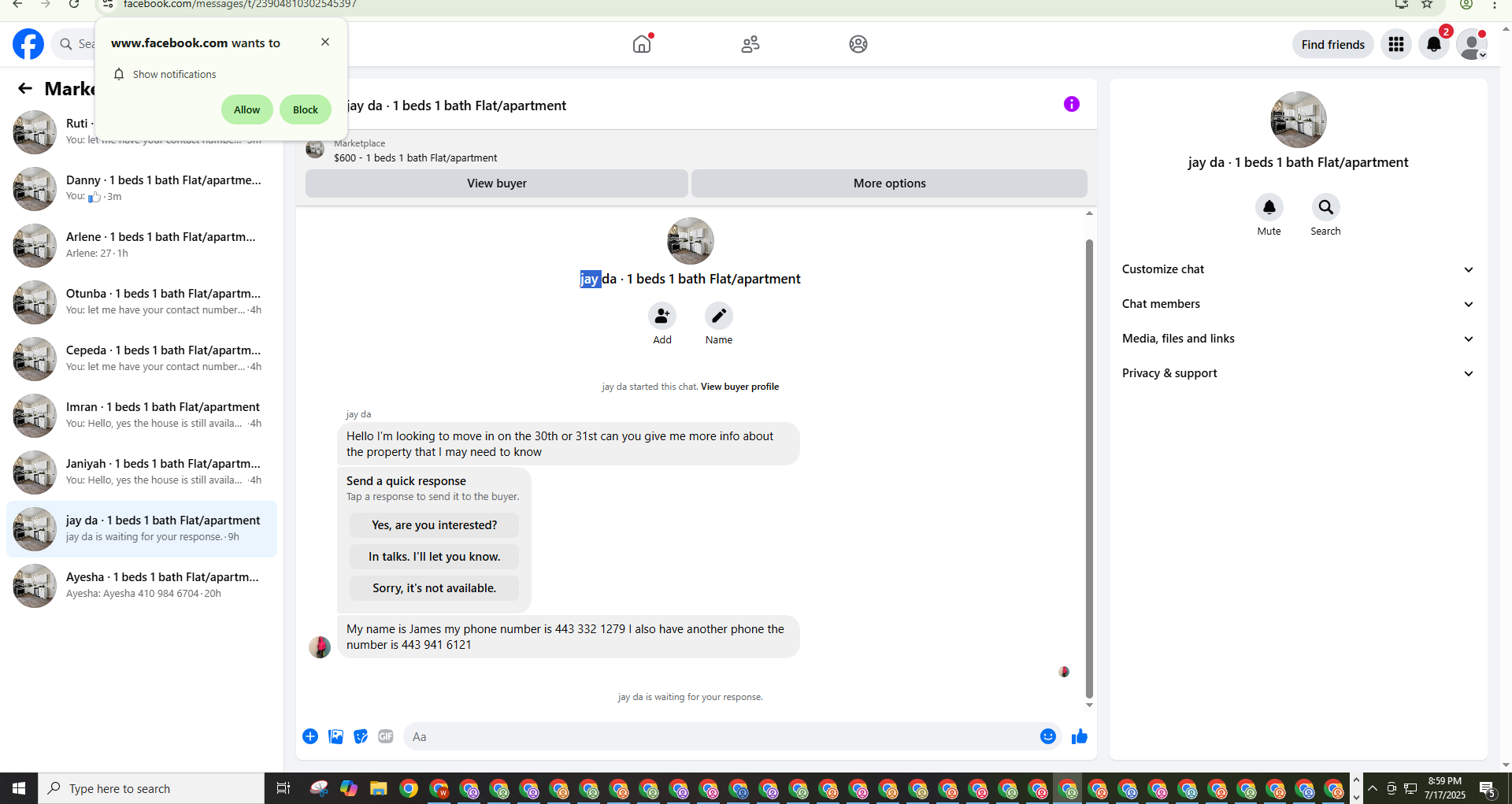Expand Chat members section
The width and height of the screenshot is (1512, 804).
point(1298,304)
